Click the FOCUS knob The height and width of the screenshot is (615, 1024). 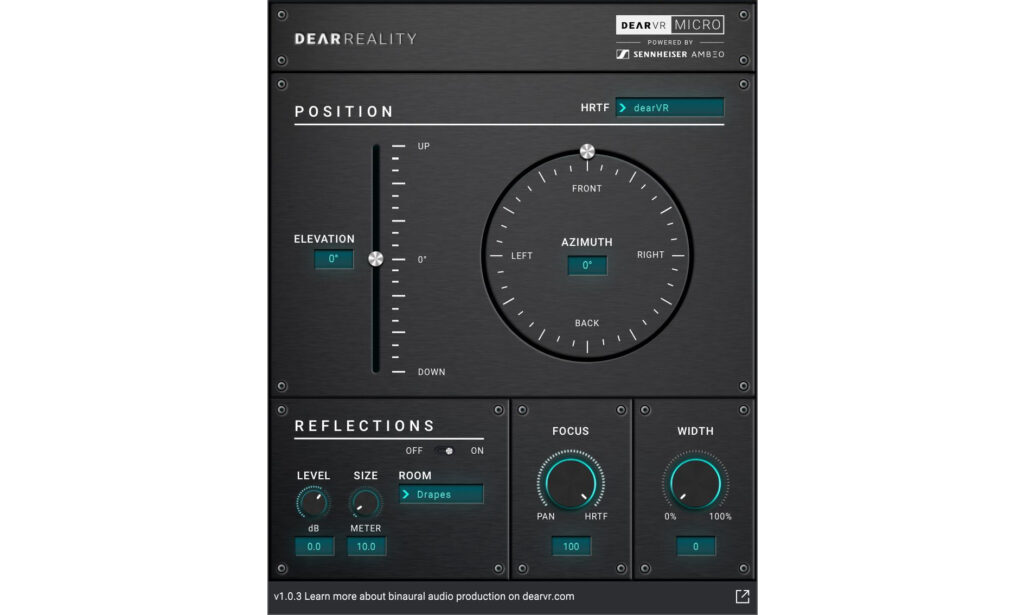(x=570, y=484)
